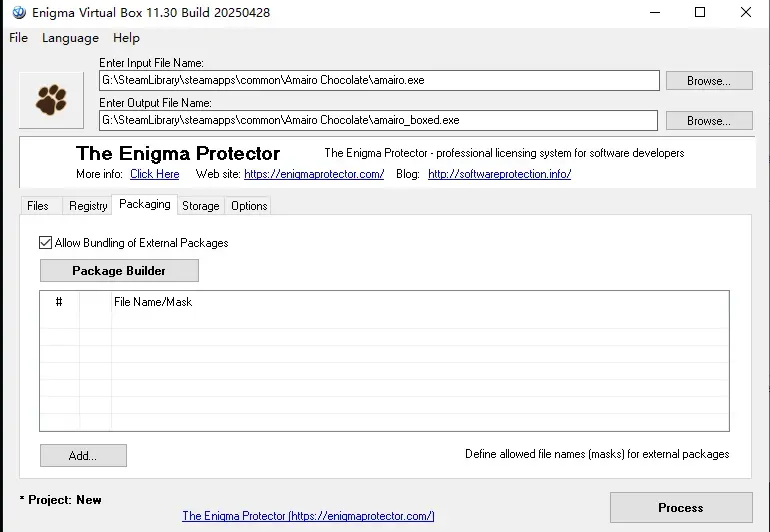This screenshot has width=770, height=532.
Task: Click inside the input file name field
Action: pyautogui.click(x=379, y=81)
